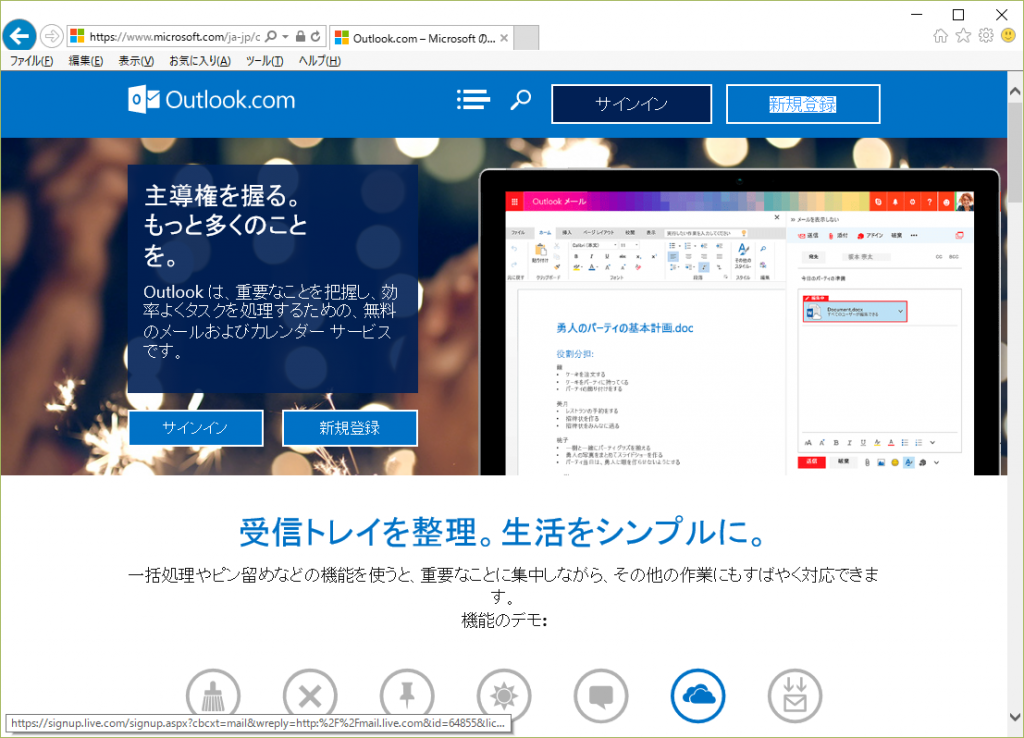Open the ファイル(F) menu
Image resolution: width=1024 pixels, height=738 pixels.
click(x=31, y=61)
